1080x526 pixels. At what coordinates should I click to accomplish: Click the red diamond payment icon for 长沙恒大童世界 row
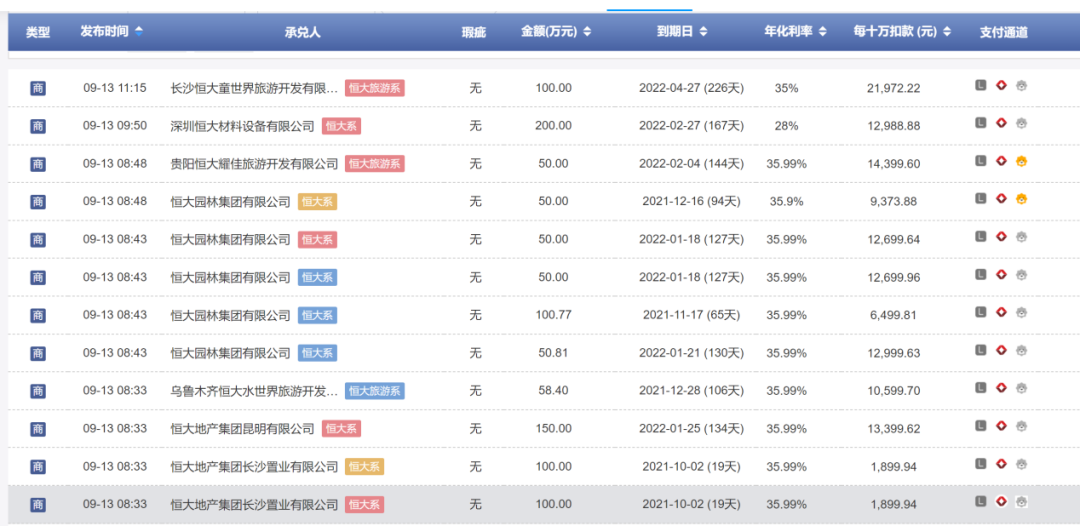click(x=1001, y=85)
